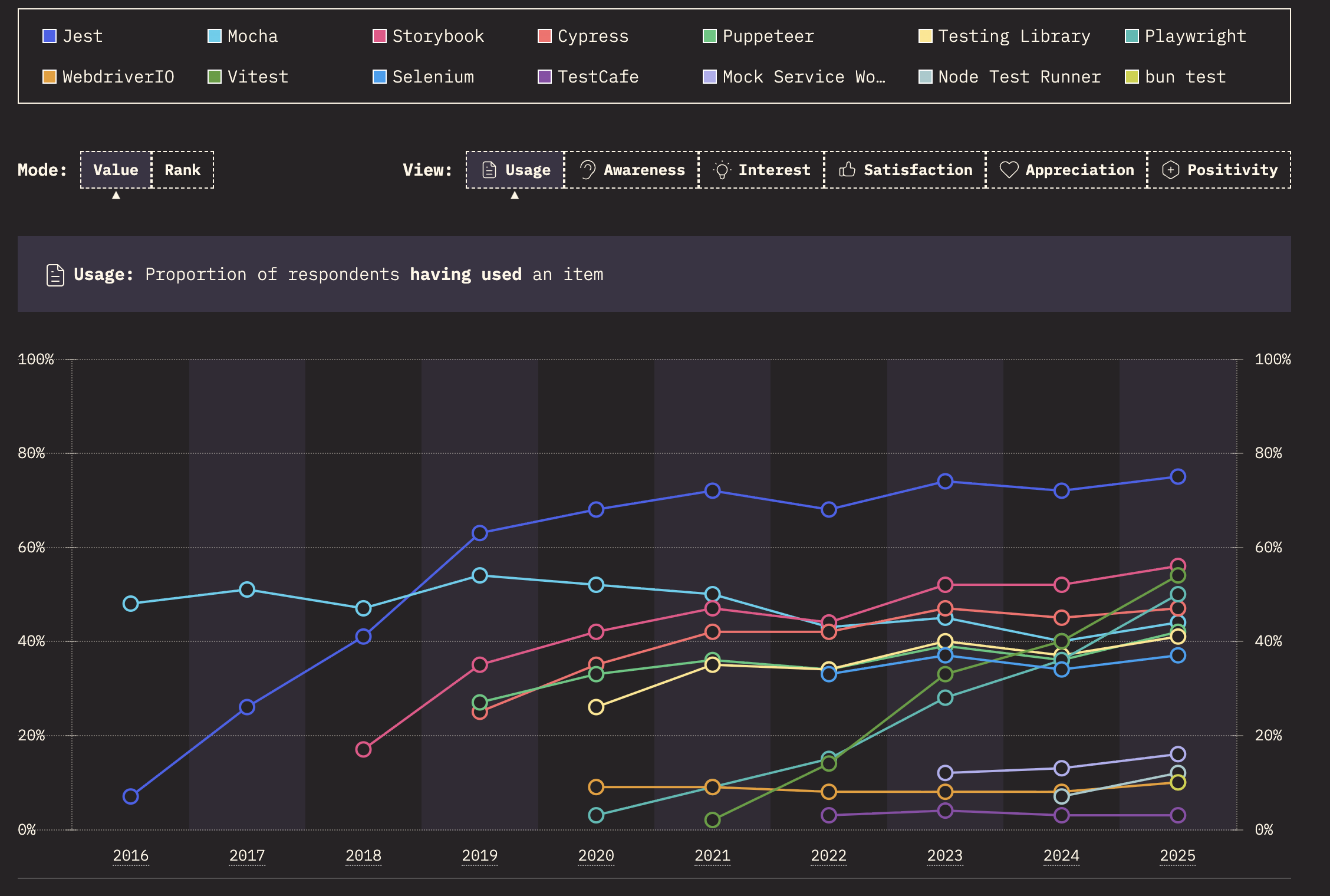The height and width of the screenshot is (896, 1330).
Task: Toggle Mock Service Worker in legend
Action: pyautogui.click(x=794, y=77)
